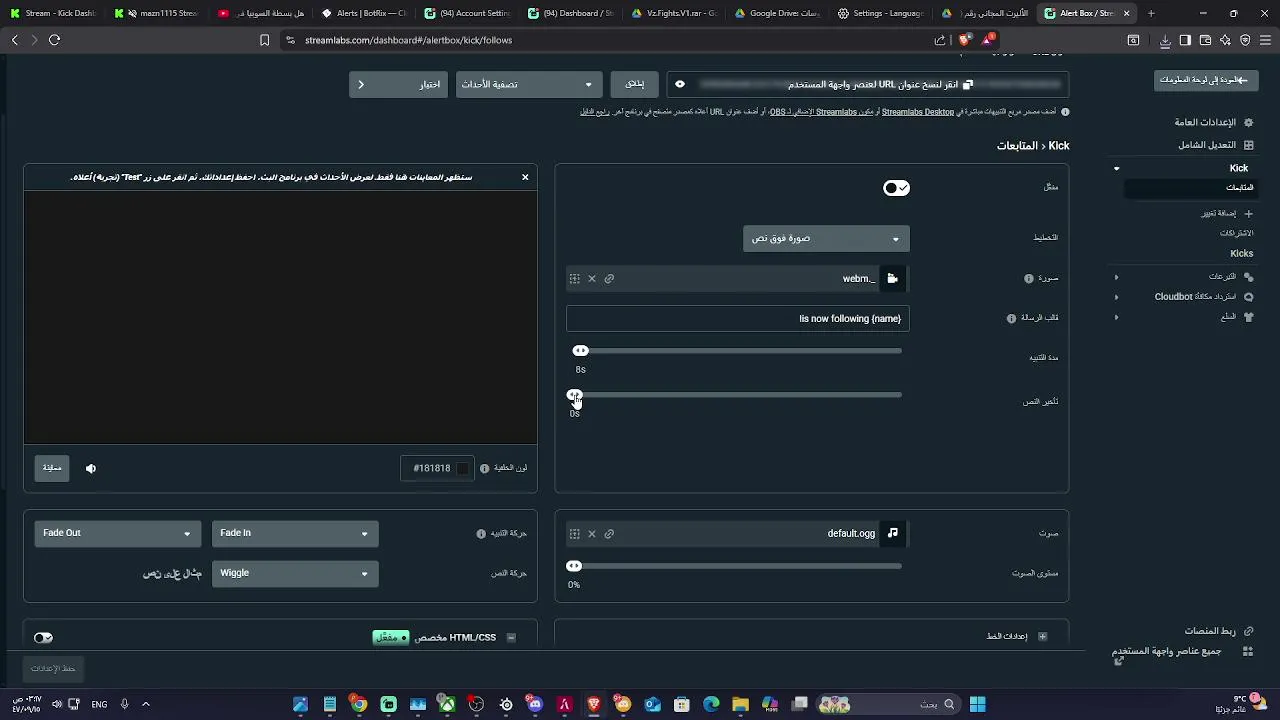
Task: Open general settings in sidebar
Action: pyautogui.click(x=1213, y=122)
